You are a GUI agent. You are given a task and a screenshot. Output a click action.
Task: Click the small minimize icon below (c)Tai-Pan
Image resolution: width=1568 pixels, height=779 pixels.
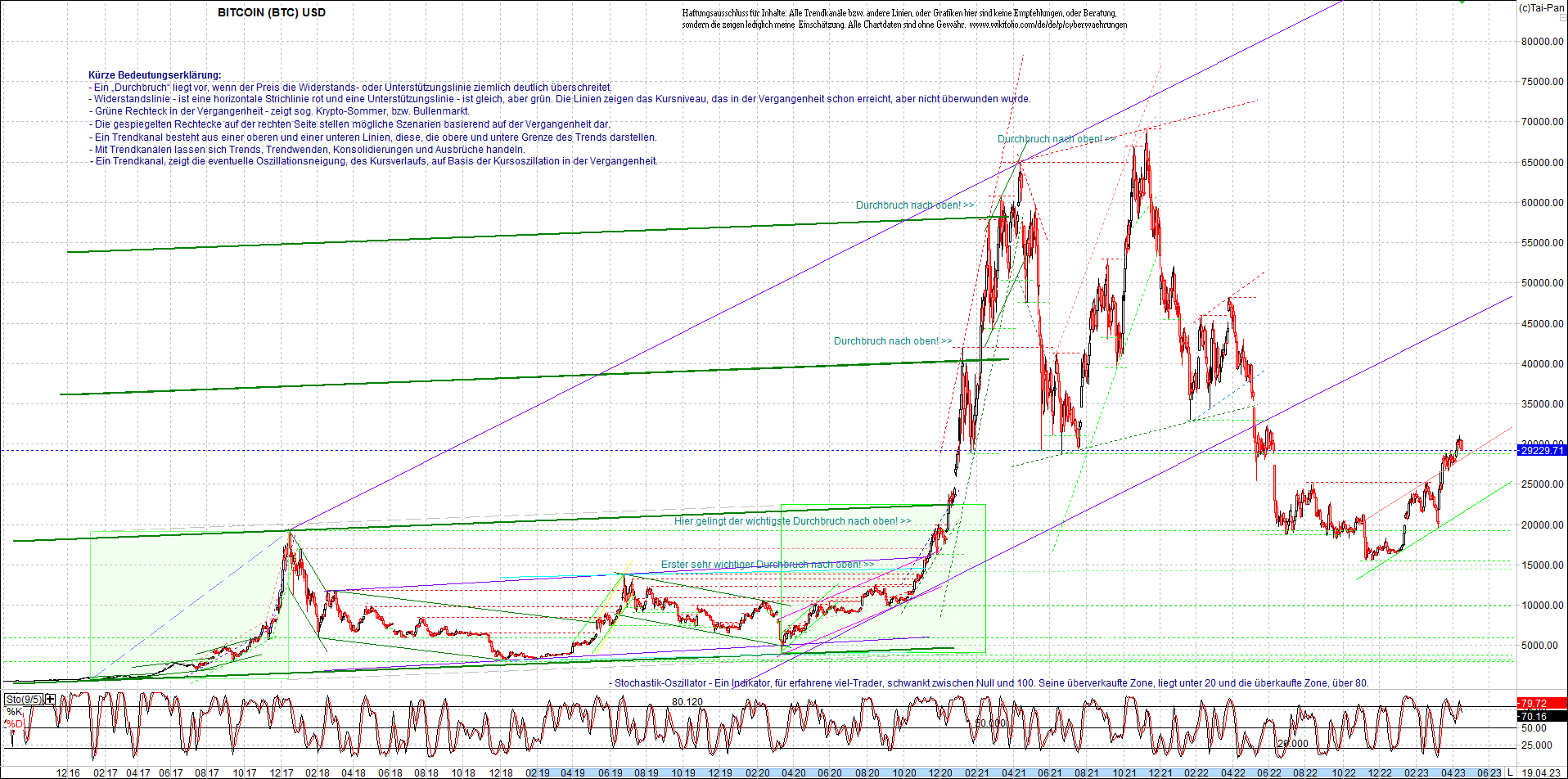(x=1562, y=17)
